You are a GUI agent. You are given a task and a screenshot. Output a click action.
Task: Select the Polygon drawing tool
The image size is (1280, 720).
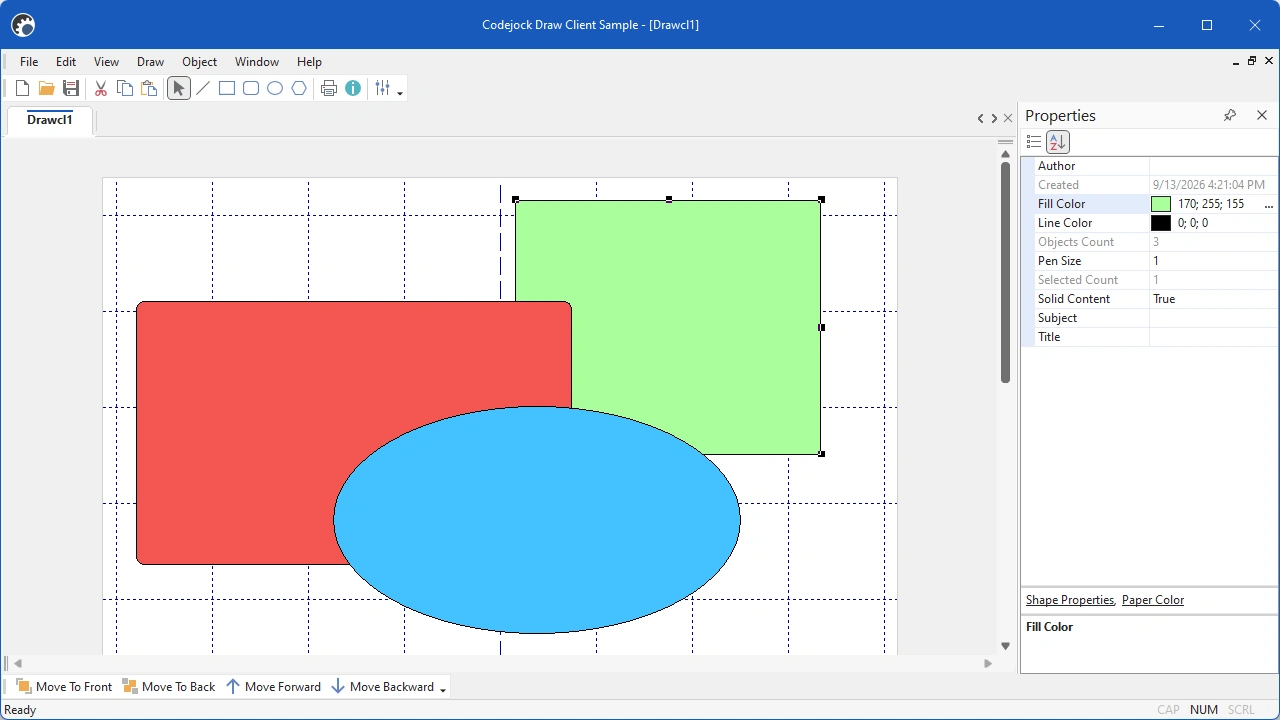click(299, 89)
